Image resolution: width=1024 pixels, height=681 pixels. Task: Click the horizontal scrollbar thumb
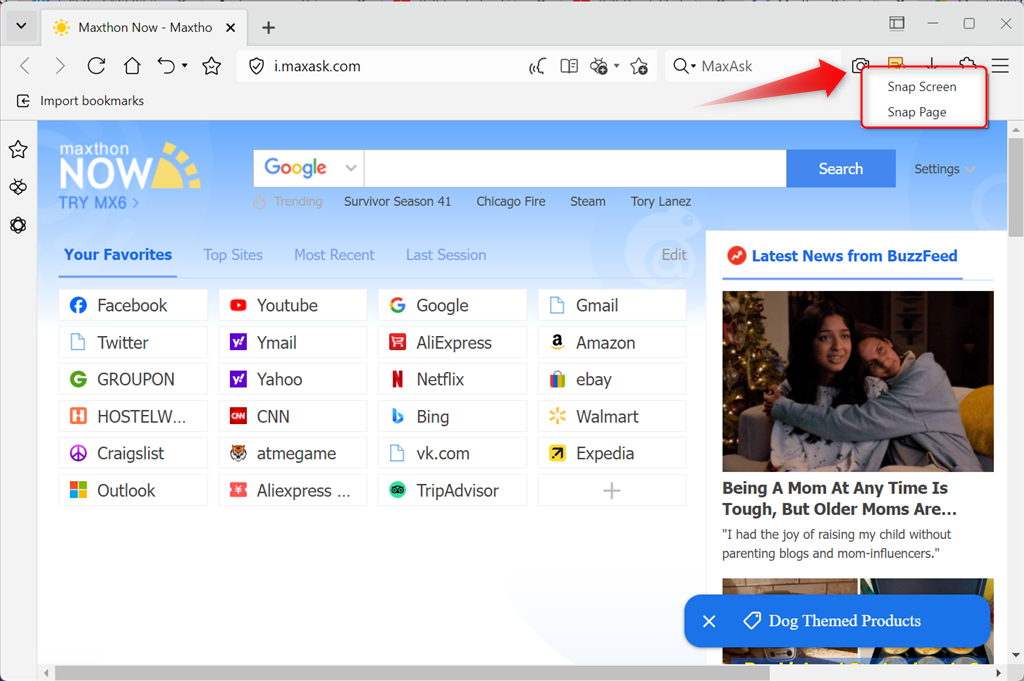[x=412, y=673]
